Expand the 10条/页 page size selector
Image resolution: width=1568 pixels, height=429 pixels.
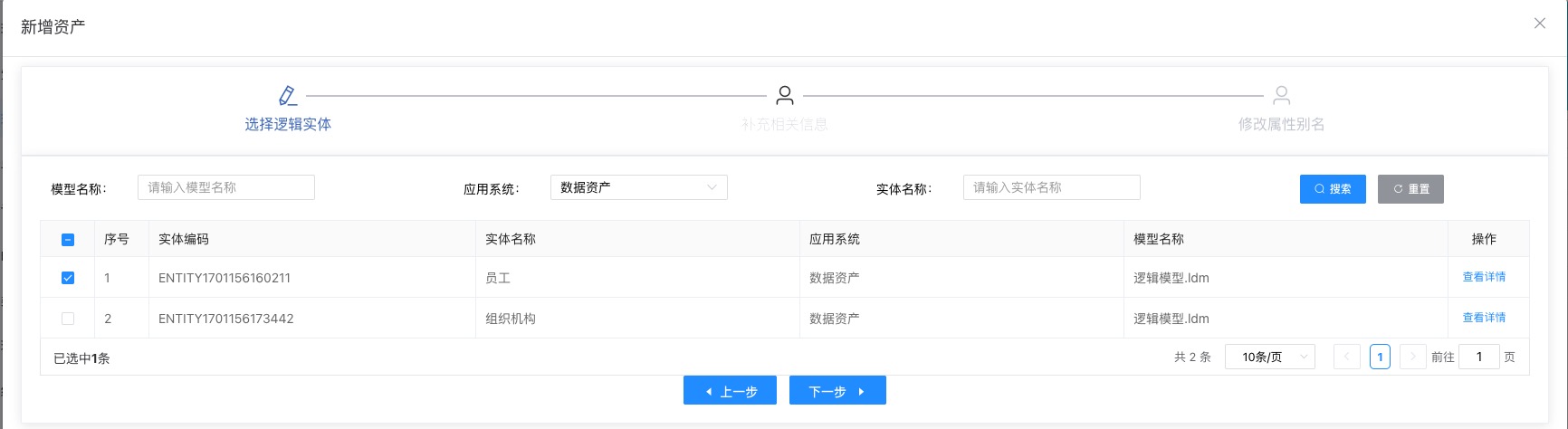[1269, 357]
